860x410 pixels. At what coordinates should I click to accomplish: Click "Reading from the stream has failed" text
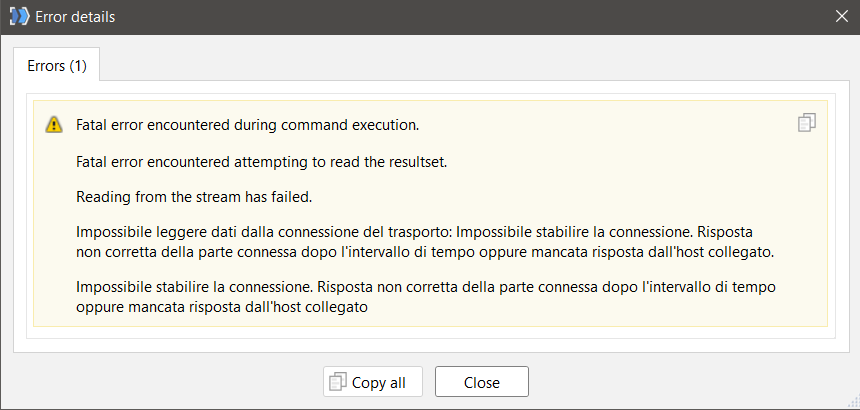[x=200, y=197]
